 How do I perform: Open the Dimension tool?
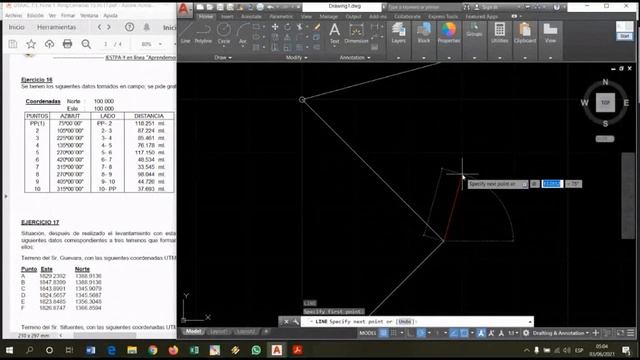point(356,33)
